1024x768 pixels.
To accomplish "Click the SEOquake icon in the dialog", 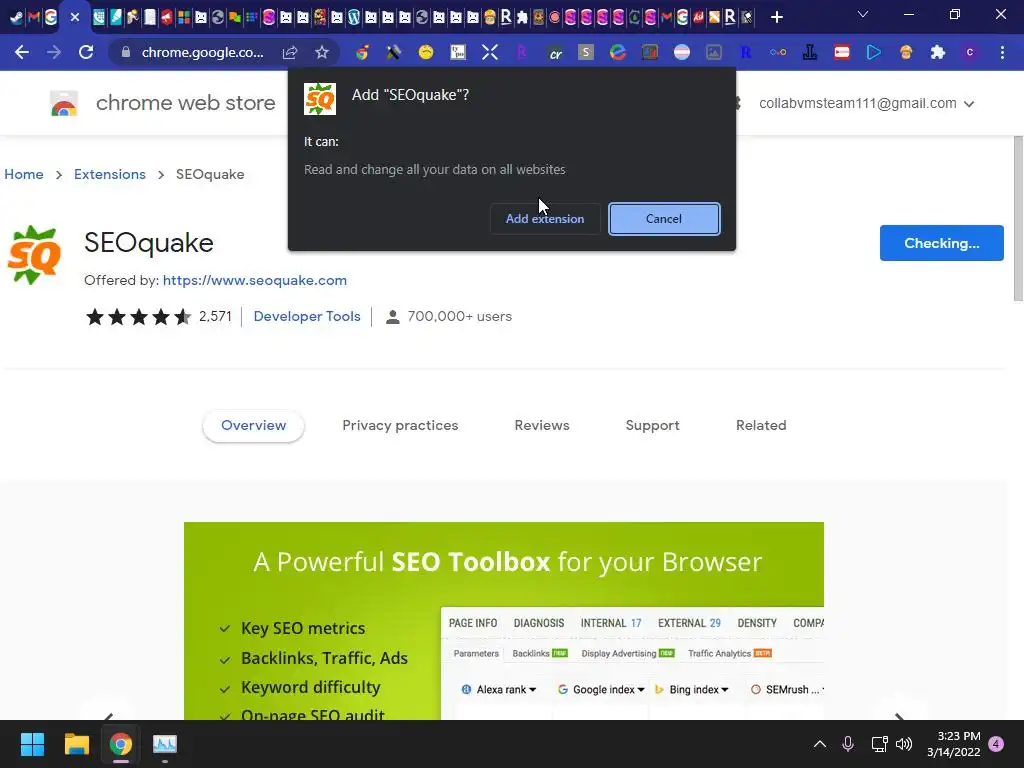I will pyautogui.click(x=320, y=99).
